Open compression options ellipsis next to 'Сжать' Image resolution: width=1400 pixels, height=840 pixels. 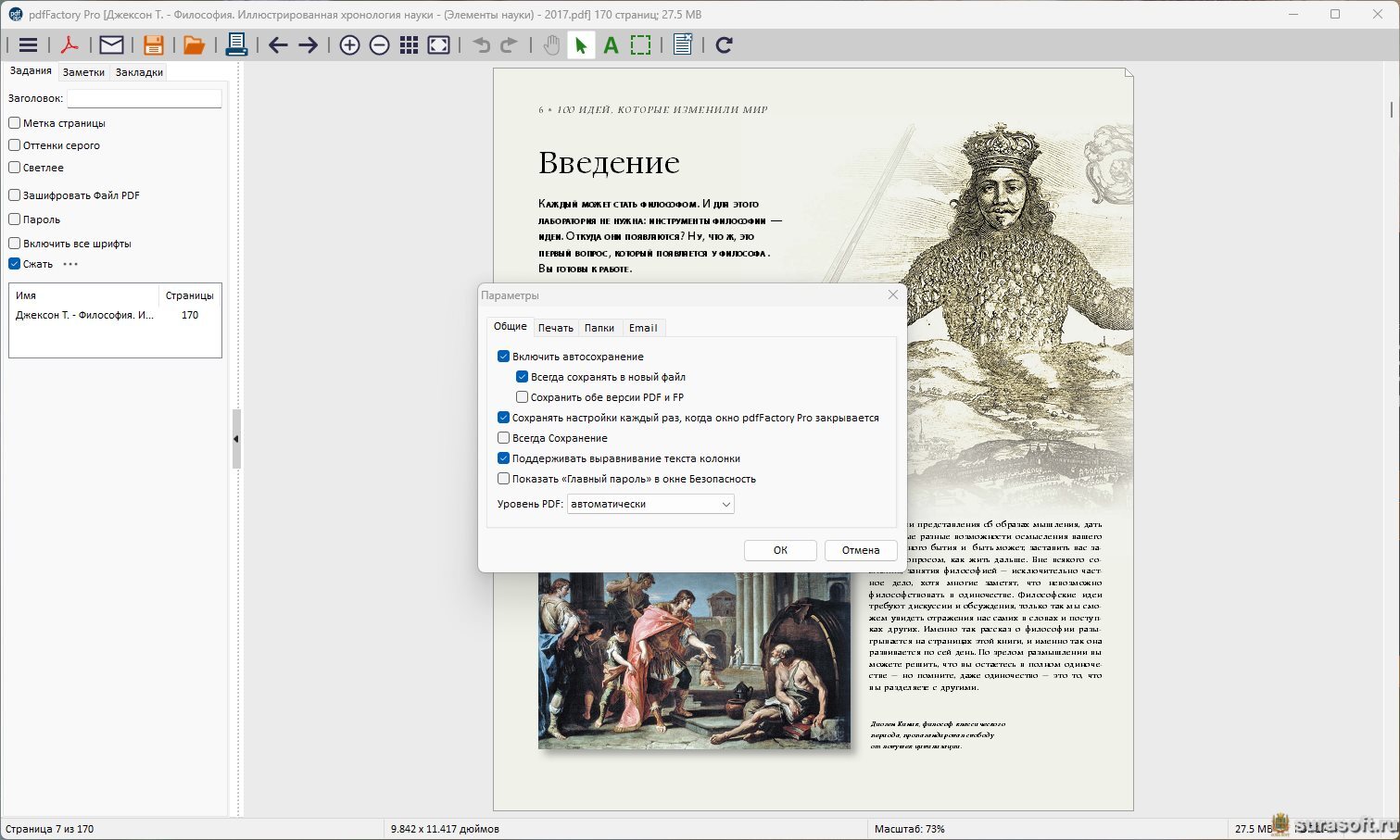coord(70,264)
